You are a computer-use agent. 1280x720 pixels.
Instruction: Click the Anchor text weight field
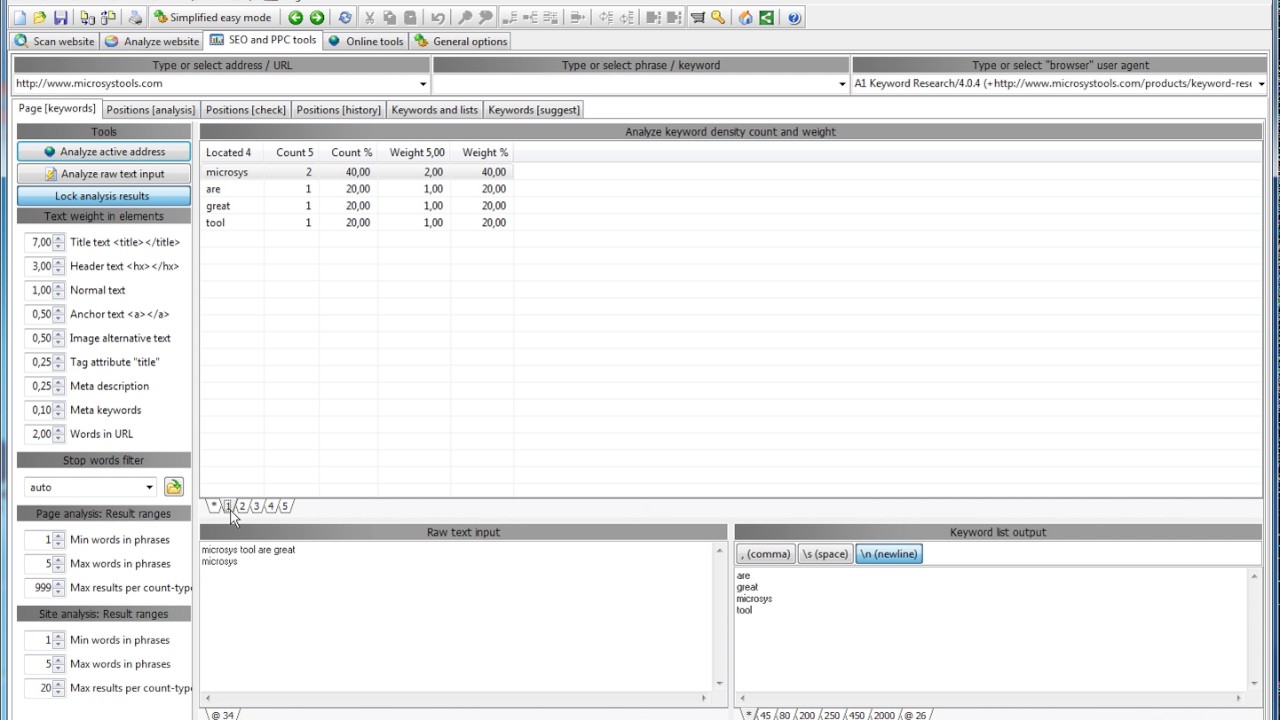coord(39,314)
